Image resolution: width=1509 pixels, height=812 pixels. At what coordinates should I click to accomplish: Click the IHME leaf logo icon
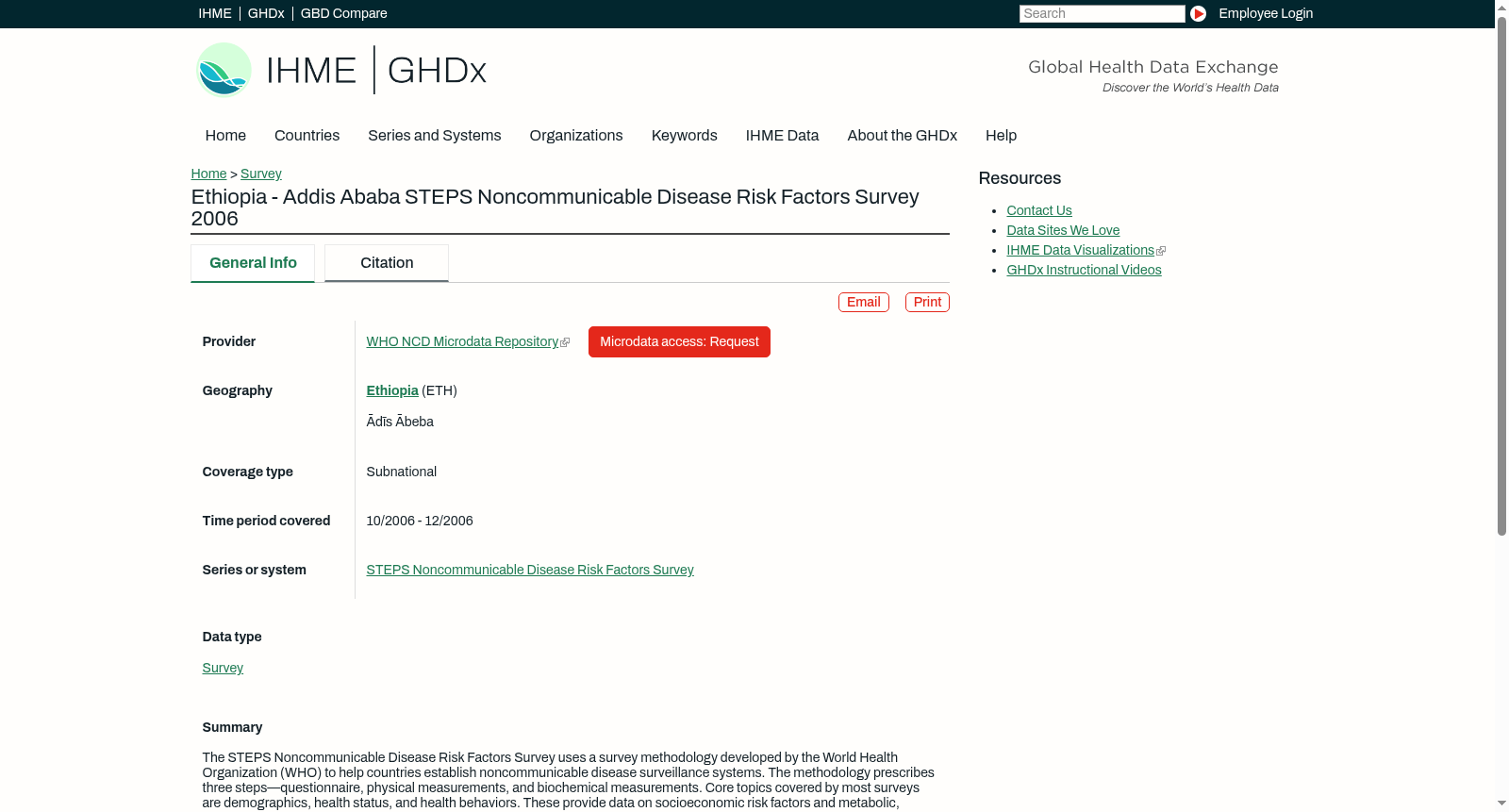[224, 70]
